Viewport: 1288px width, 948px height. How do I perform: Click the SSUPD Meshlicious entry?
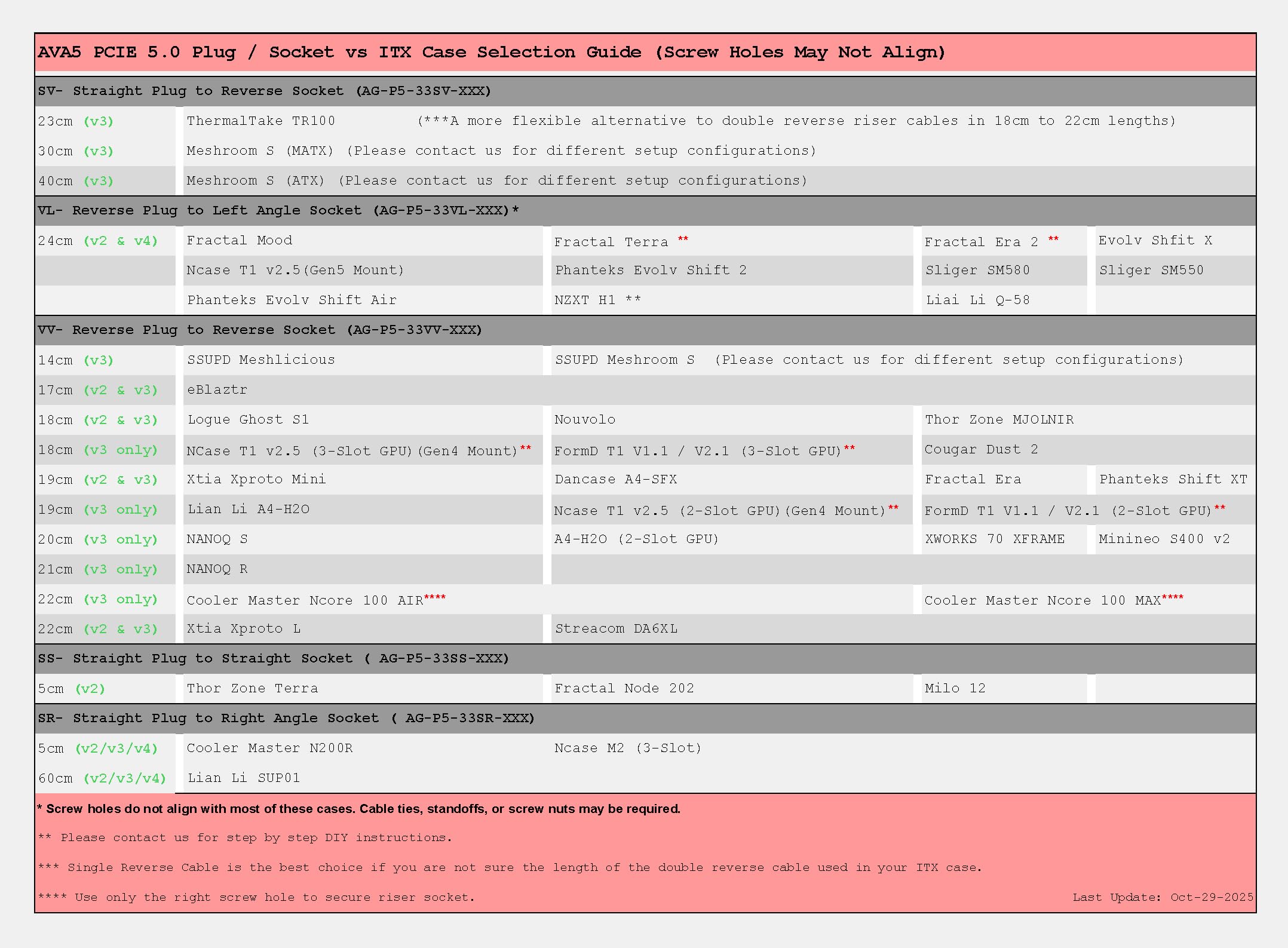click(261, 360)
